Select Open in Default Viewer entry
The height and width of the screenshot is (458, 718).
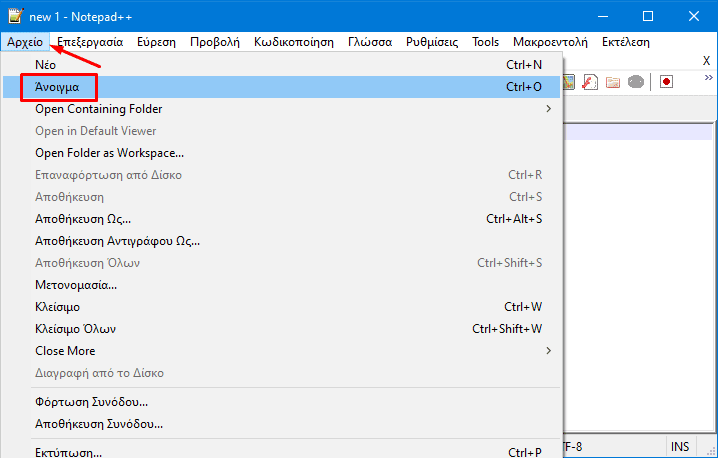coord(282,131)
